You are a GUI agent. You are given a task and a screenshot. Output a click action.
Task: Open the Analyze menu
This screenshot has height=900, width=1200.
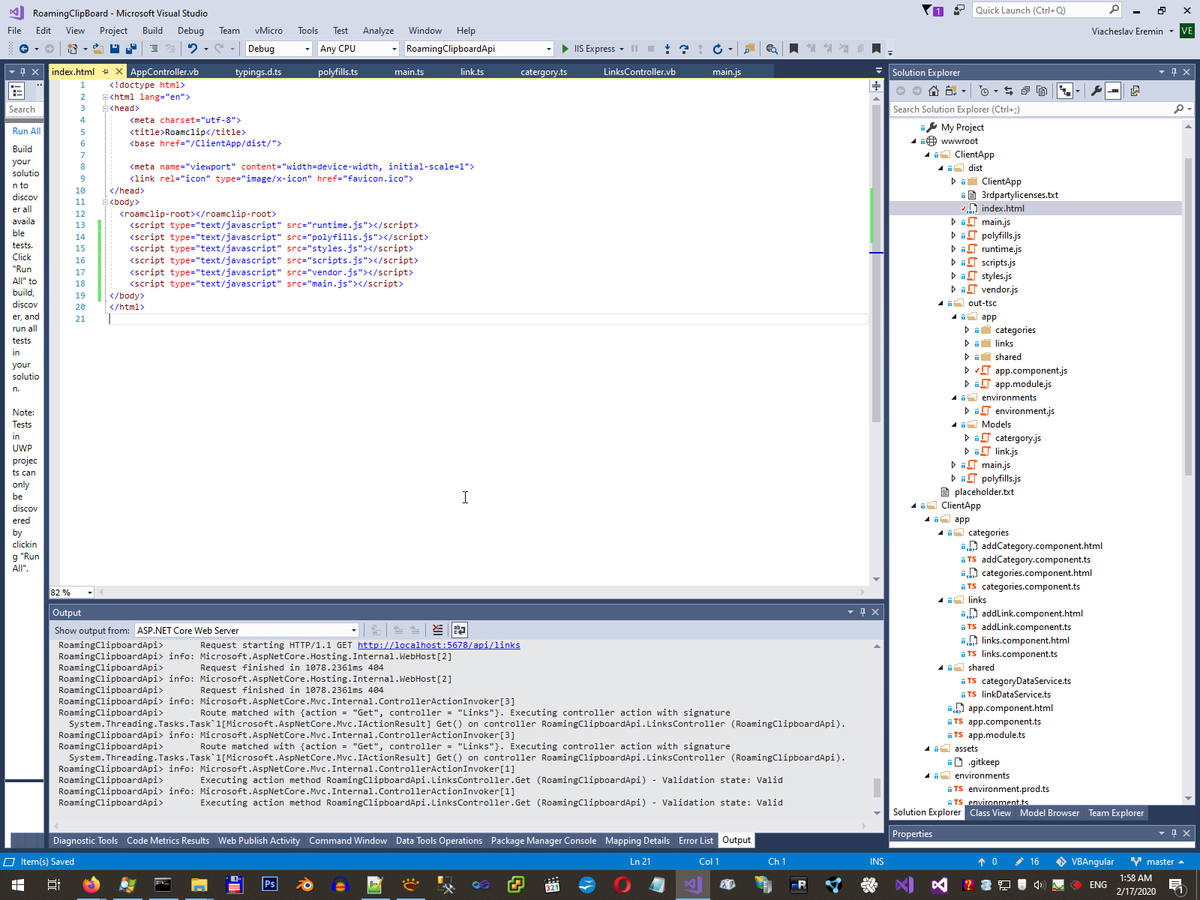(378, 31)
